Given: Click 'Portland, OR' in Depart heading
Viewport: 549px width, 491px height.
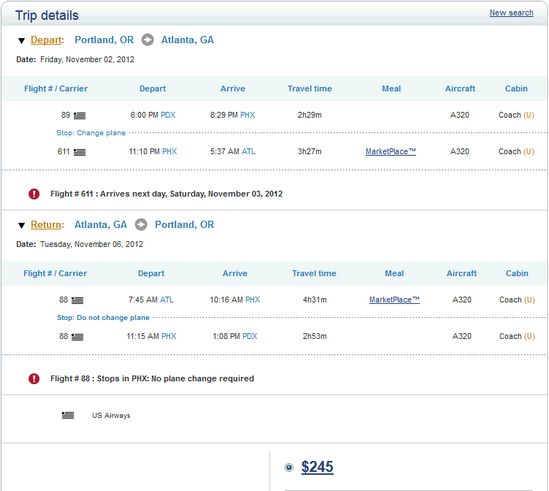Looking at the screenshot, I should point(104,40).
